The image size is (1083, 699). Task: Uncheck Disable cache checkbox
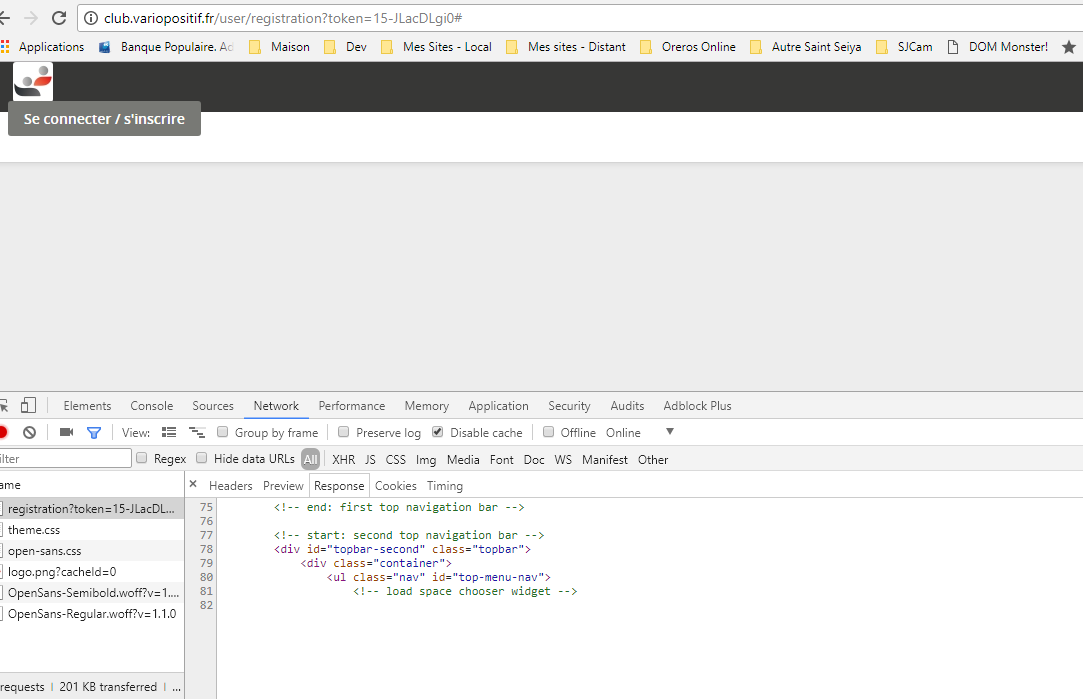coord(437,432)
